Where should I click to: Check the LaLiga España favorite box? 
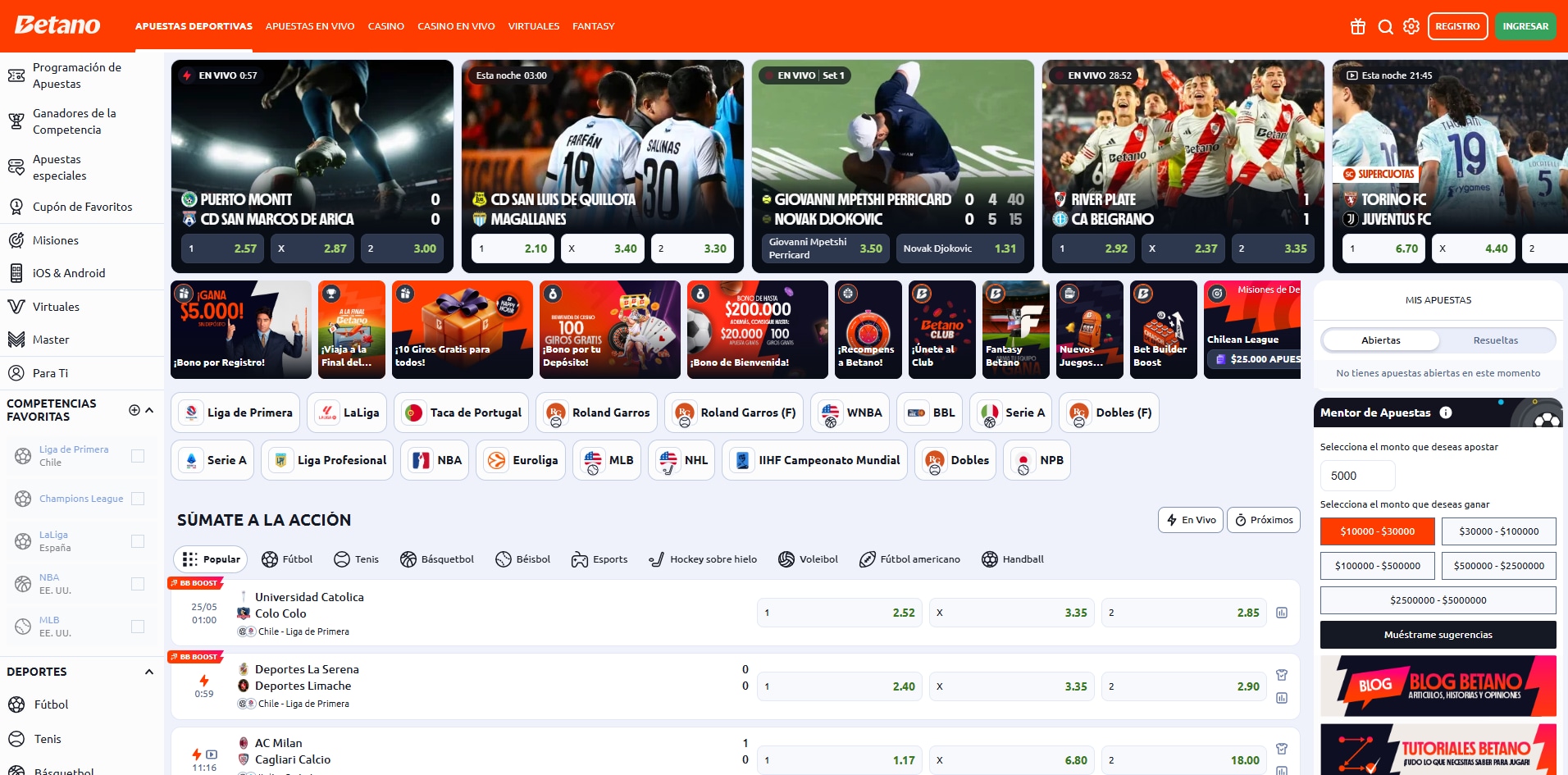[138, 541]
